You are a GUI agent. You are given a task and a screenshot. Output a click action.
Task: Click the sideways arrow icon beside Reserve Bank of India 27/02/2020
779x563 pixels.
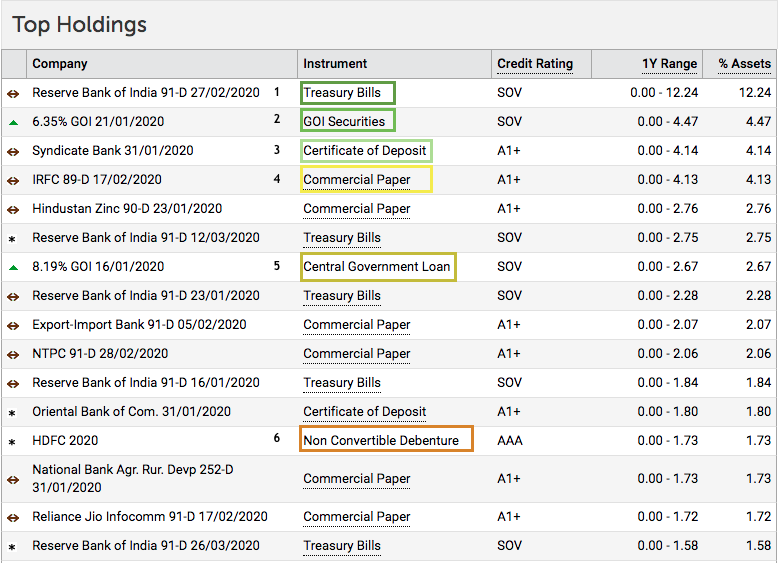13,93
